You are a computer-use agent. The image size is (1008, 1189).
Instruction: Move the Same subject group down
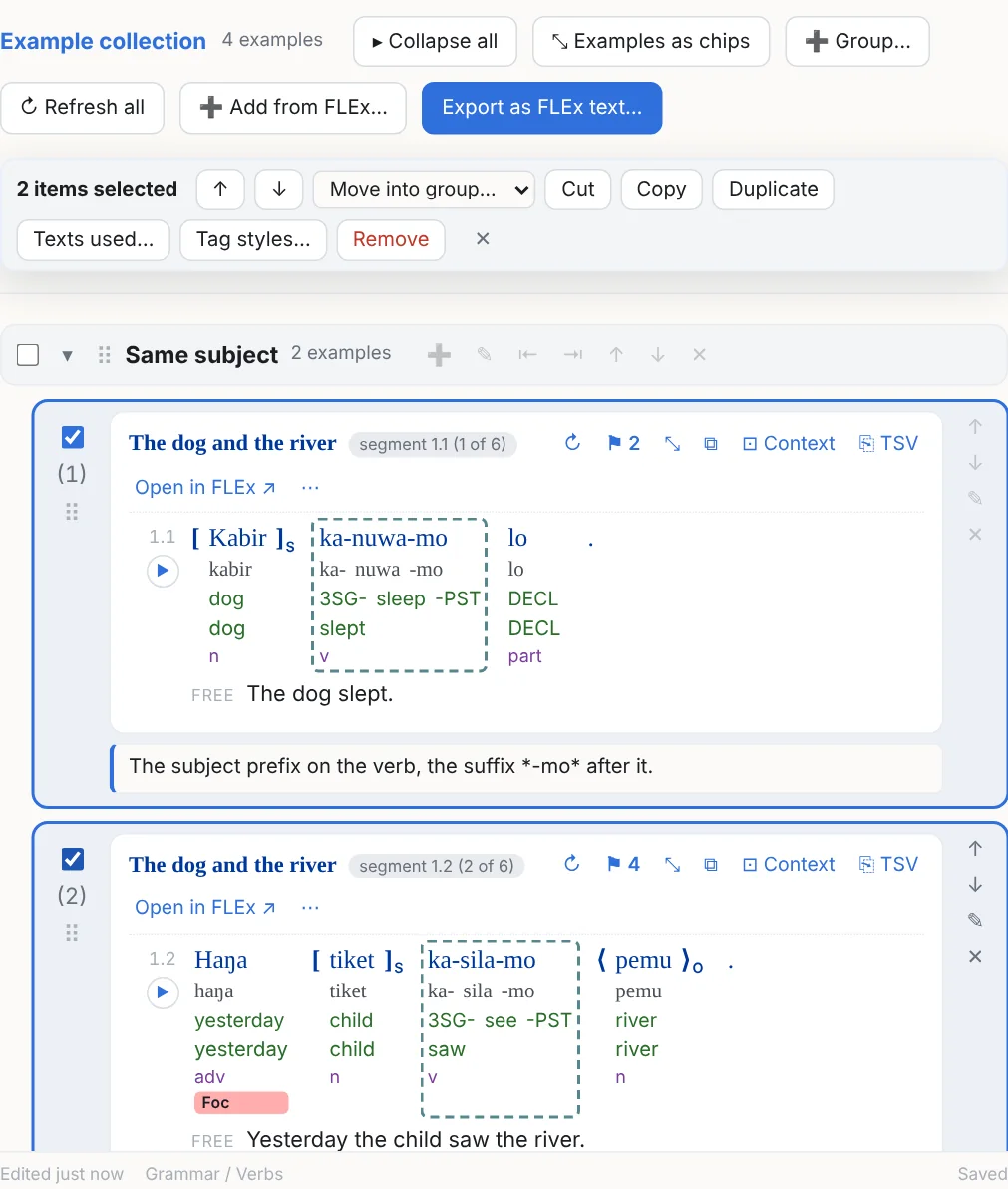(x=658, y=354)
